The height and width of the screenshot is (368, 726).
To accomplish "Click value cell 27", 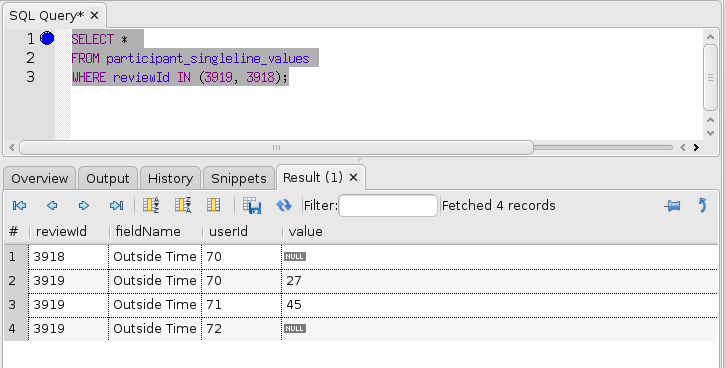I will coord(500,281).
